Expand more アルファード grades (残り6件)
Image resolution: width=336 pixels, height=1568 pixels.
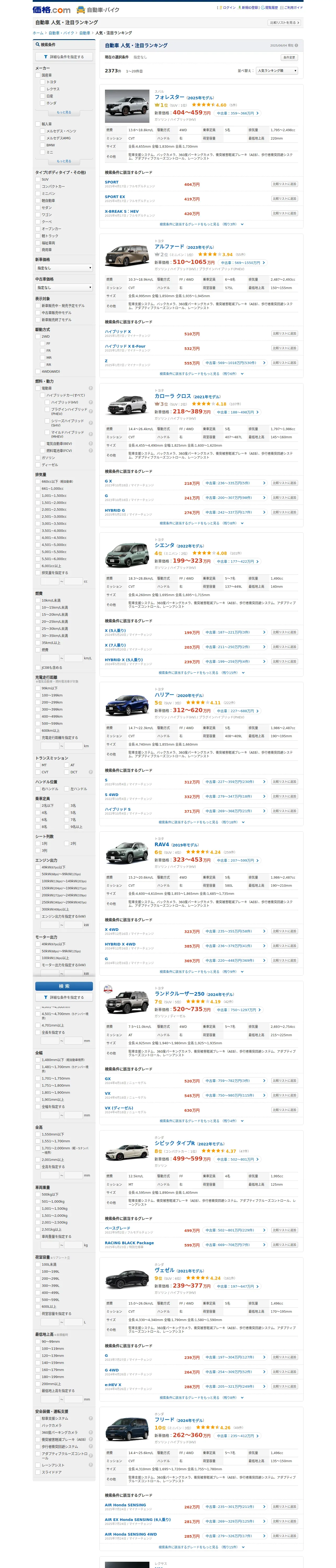click(x=201, y=374)
